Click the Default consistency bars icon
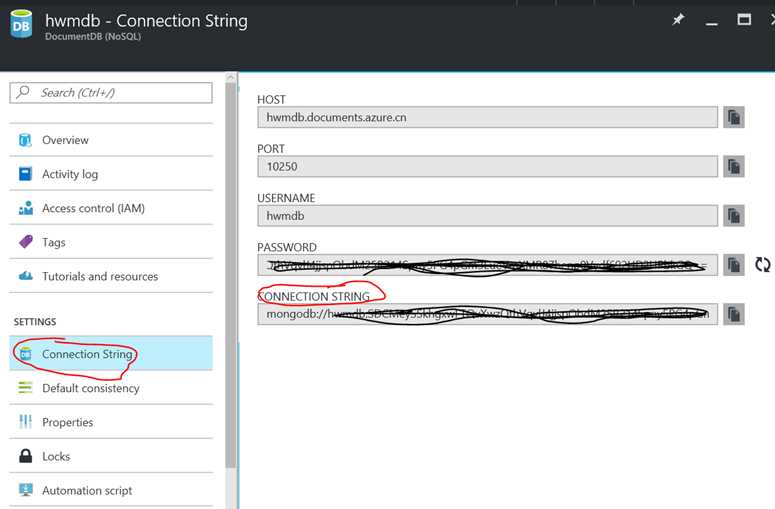The image size is (775, 509). coord(25,387)
